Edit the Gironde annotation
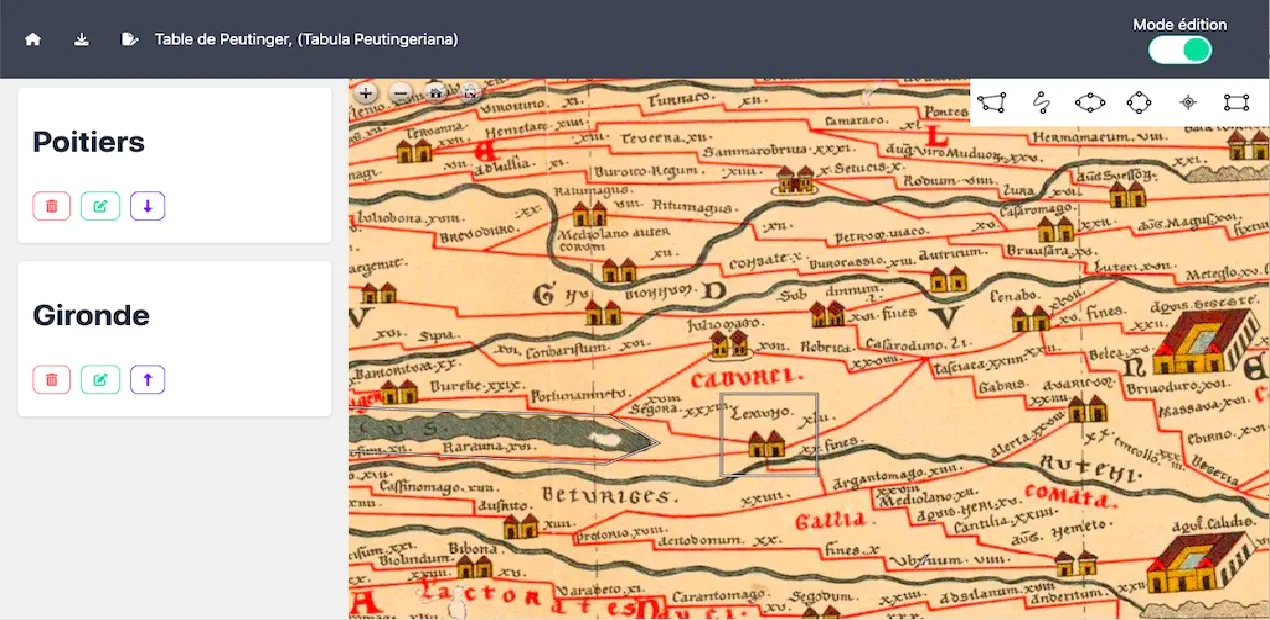 (100, 380)
